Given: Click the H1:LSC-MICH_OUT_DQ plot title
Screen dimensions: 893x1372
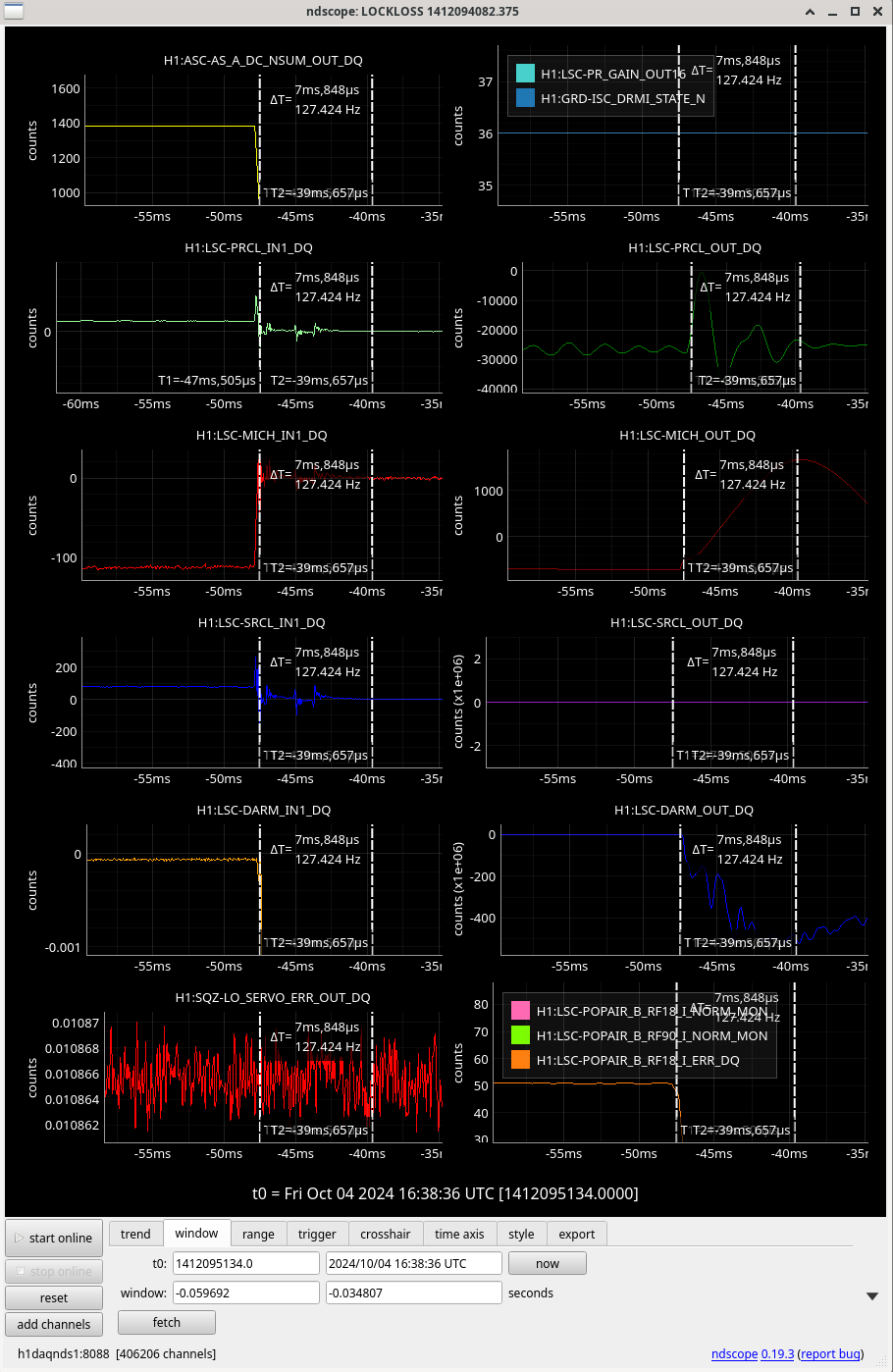Looking at the screenshot, I should (x=688, y=435).
